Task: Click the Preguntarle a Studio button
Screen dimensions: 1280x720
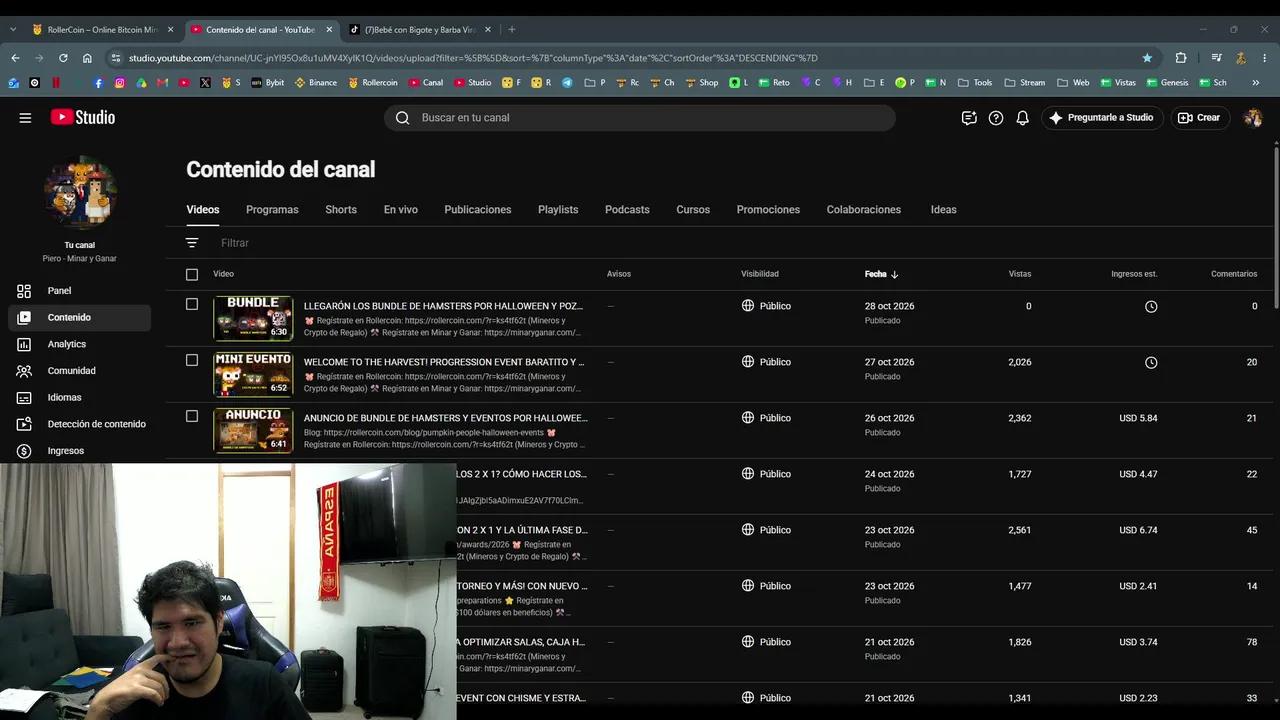Action: pos(1102,118)
